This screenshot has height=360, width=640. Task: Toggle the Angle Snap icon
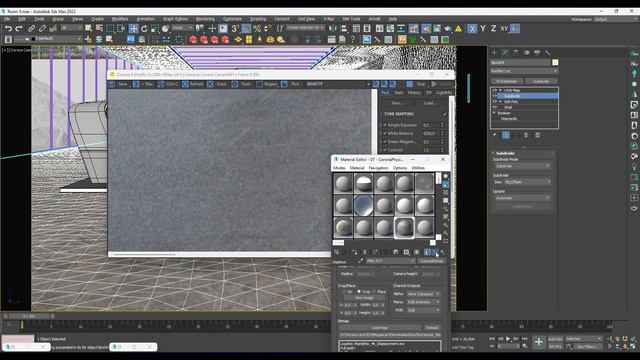246,29
